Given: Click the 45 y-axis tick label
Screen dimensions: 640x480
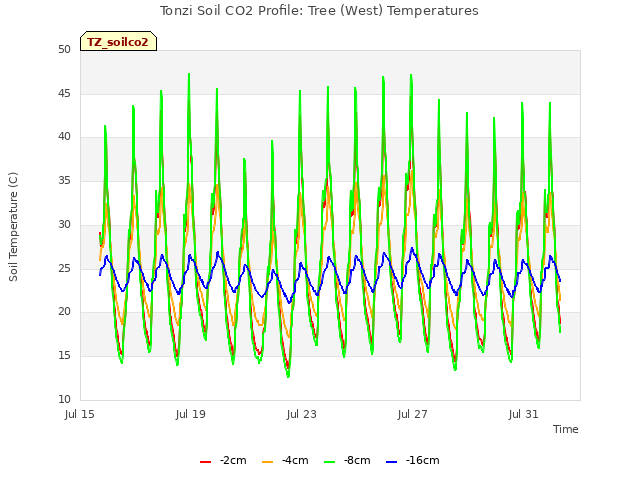Looking at the screenshot, I should coord(64,93).
